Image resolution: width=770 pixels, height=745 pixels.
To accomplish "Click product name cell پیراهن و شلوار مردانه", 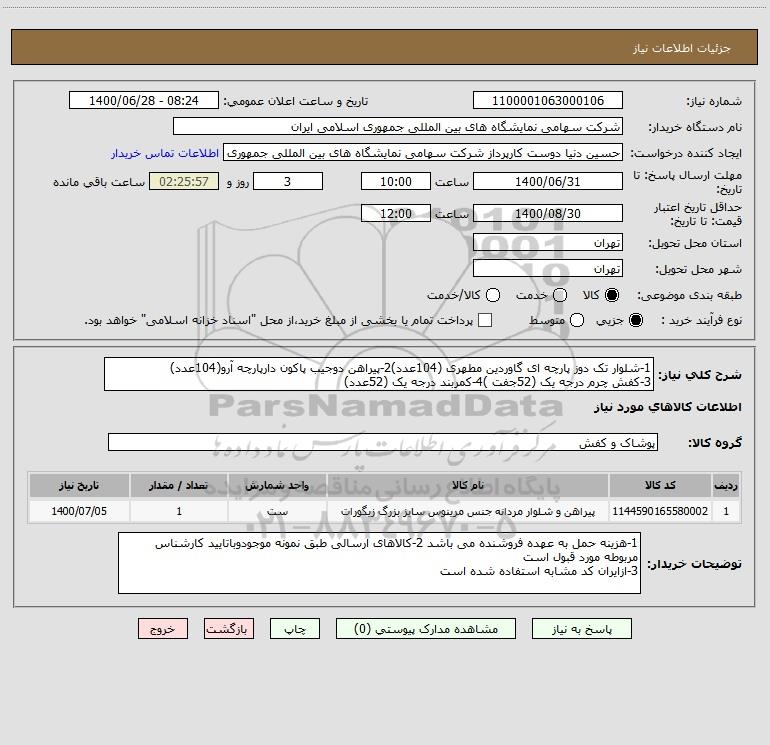I will pos(468,511).
